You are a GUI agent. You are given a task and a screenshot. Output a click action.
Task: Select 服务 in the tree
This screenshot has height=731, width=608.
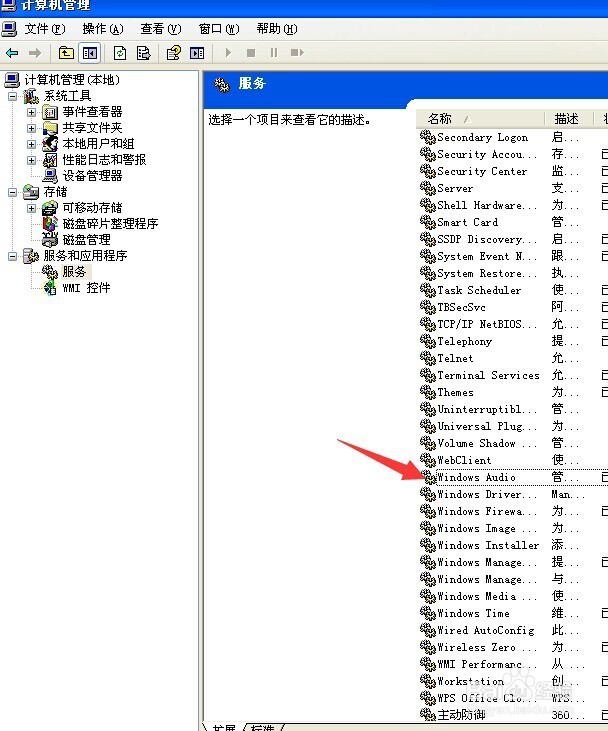coord(75,271)
